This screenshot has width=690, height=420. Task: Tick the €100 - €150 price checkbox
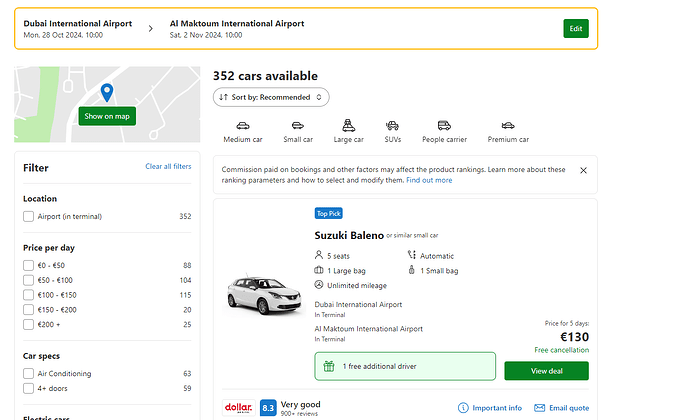(x=29, y=295)
